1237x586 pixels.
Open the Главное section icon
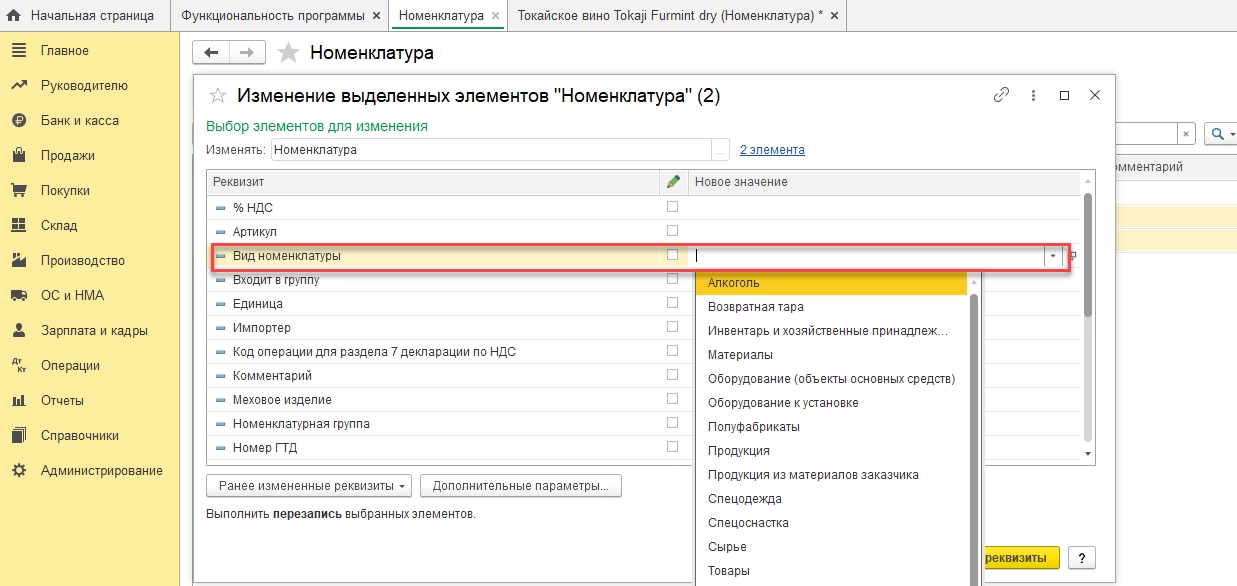click(18, 51)
